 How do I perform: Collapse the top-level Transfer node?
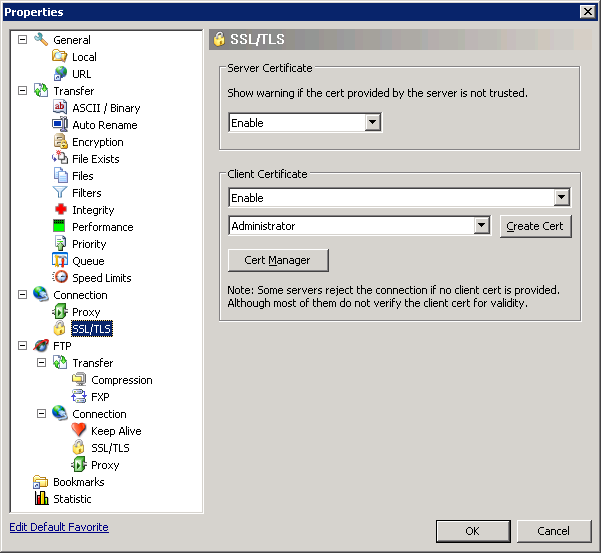[23, 91]
